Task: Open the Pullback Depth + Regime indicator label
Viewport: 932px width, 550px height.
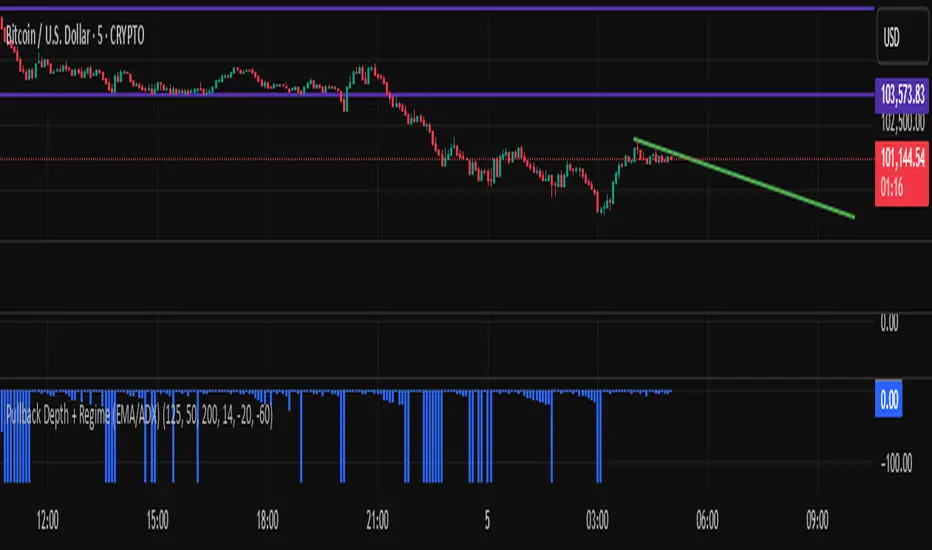Action: click(139, 416)
